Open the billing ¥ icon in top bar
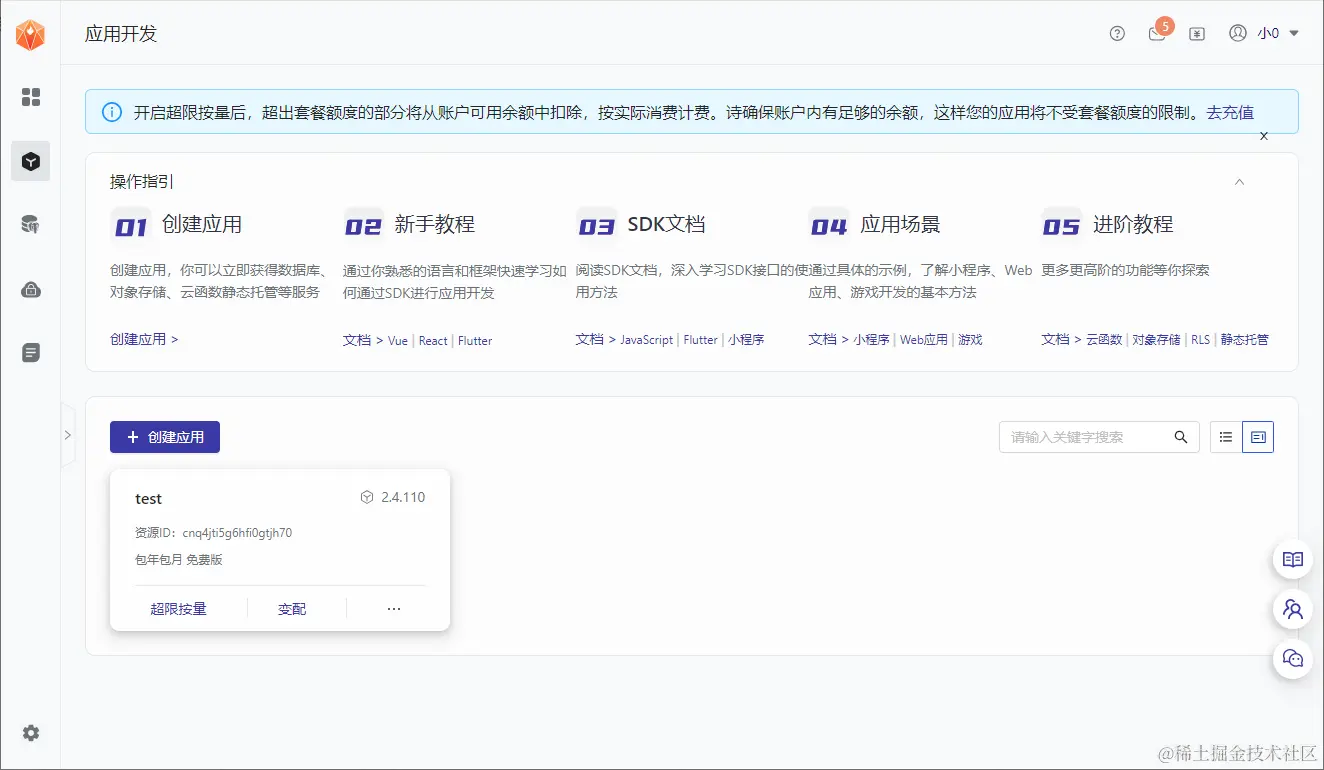Image resolution: width=1324 pixels, height=770 pixels. pyautogui.click(x=1197, y=33)
